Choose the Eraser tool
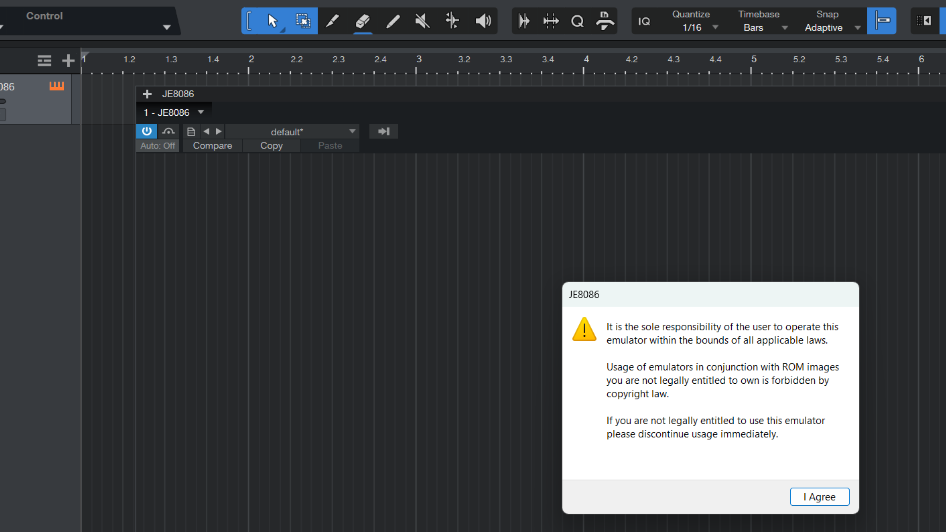This screenshot has width=946, height=532. coord(363,21)
